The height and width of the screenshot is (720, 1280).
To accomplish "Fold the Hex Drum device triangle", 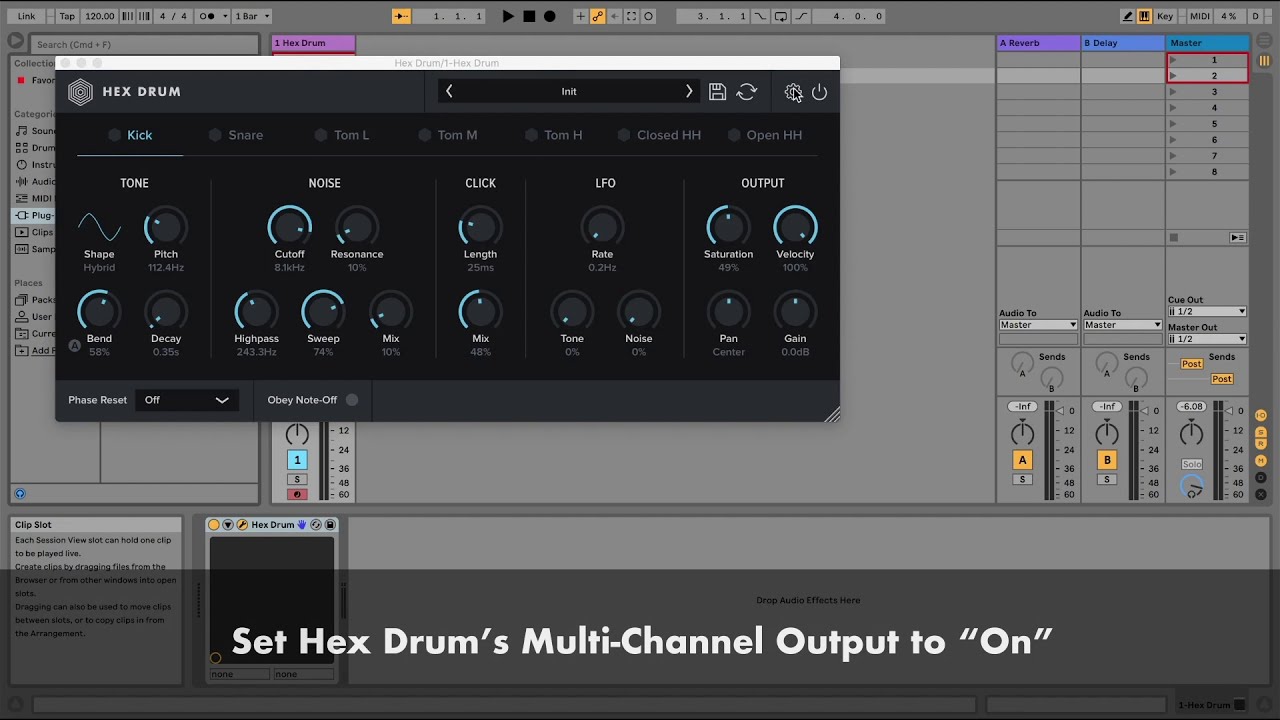I will pyautogui.click(x=228, y=524).
